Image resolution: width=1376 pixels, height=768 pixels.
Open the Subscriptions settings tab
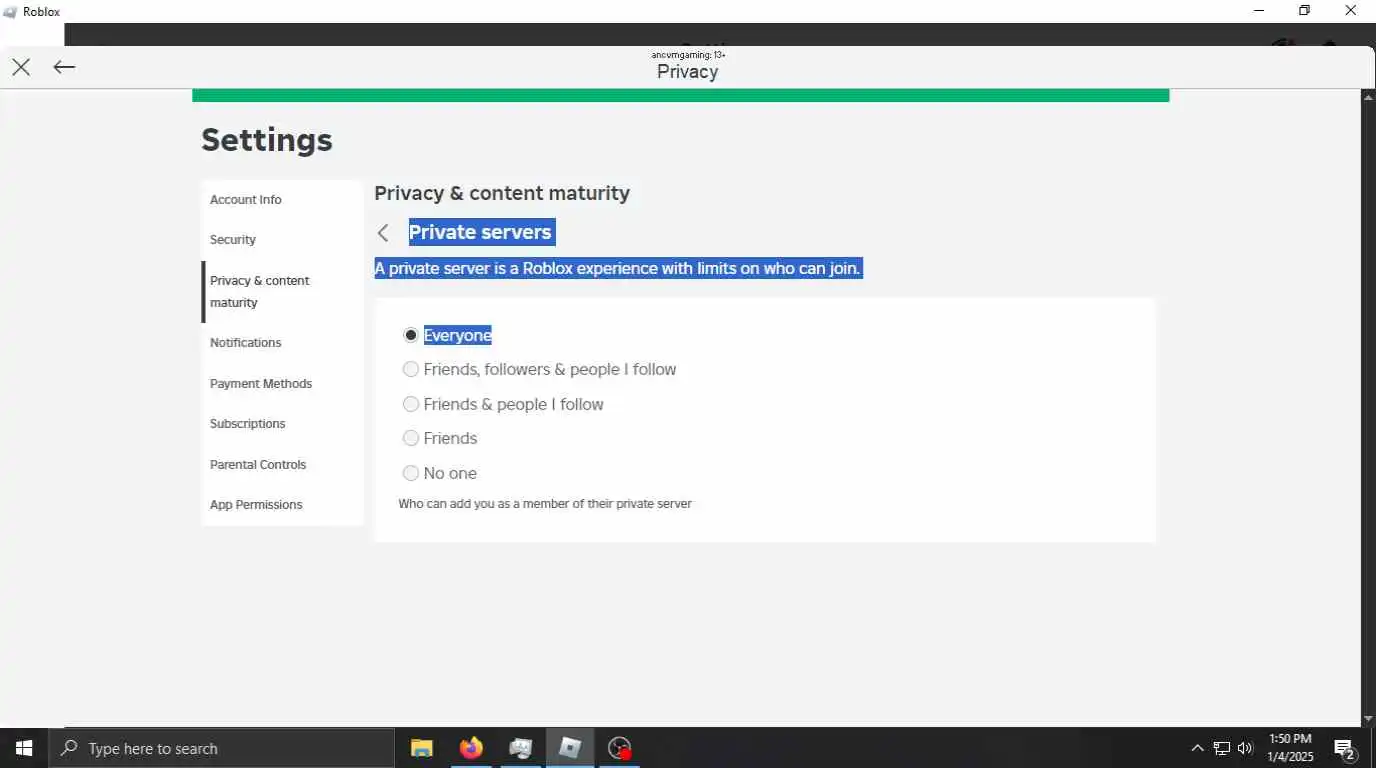coord(282,424)
